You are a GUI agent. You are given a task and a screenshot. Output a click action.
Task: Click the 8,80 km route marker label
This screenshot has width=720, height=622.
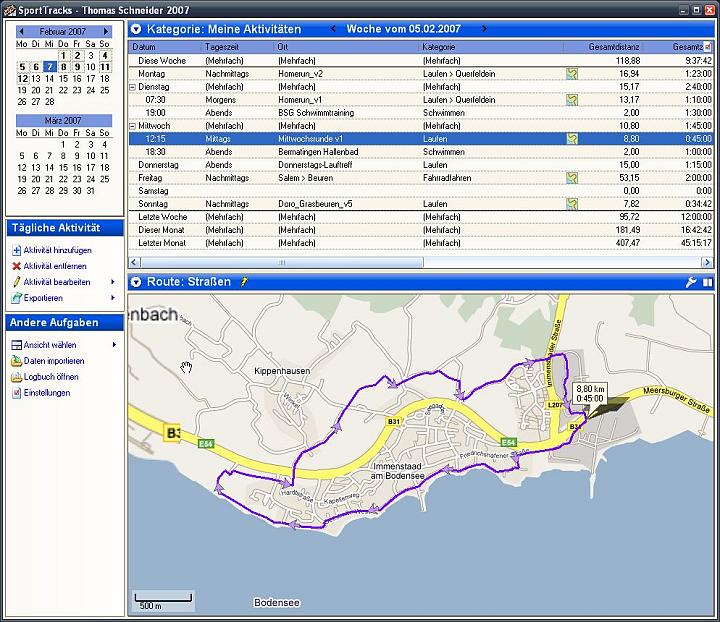590,394
